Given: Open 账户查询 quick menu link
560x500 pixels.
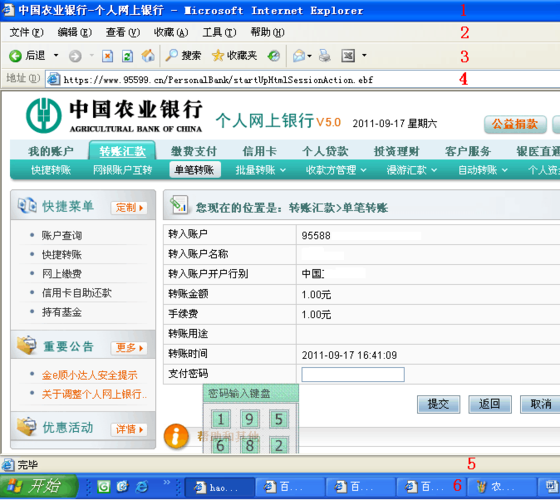Looking at the screenshot, I should point(62,235).
